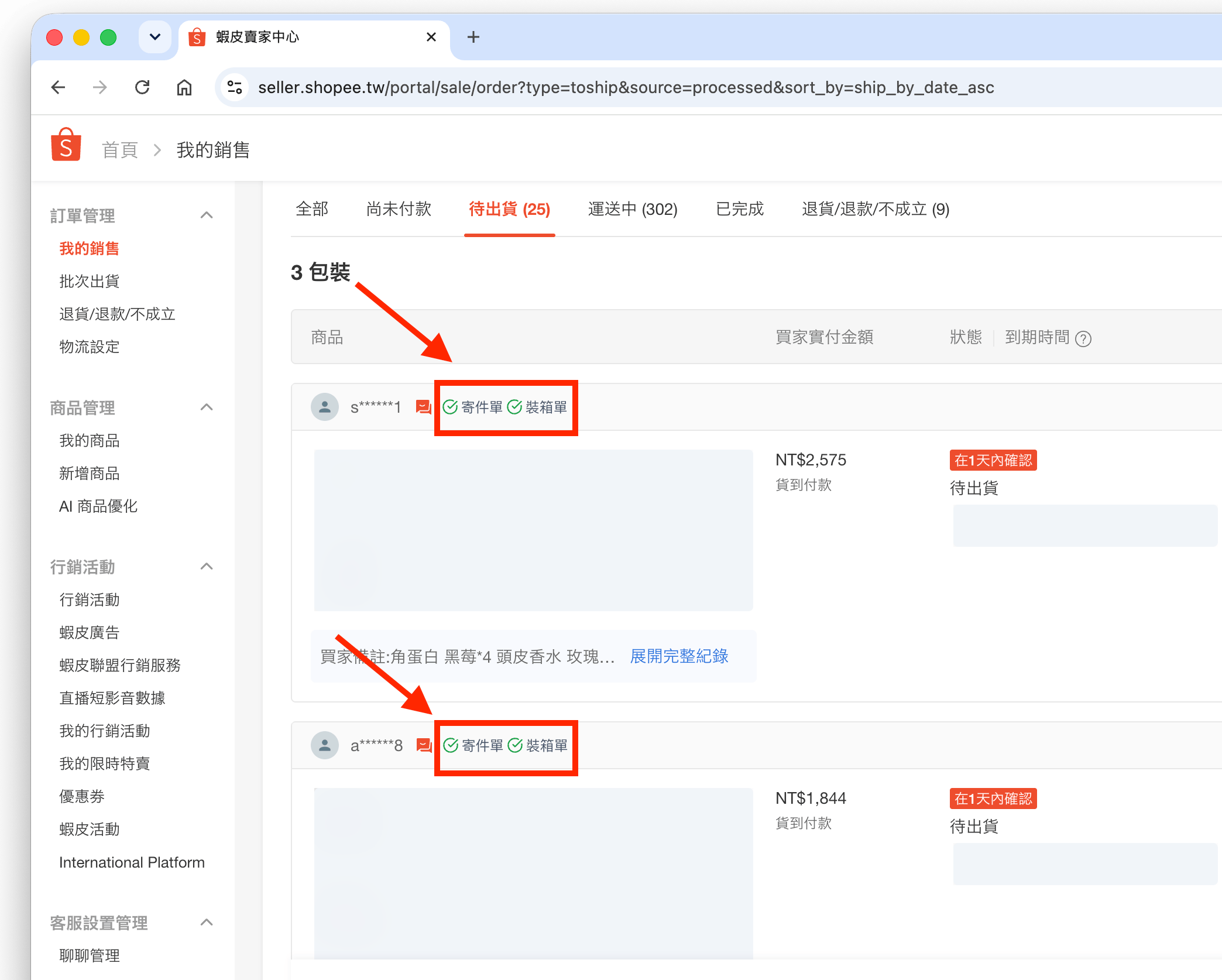
Task: Open chat with buyer a******8
Action: [424, 745]
